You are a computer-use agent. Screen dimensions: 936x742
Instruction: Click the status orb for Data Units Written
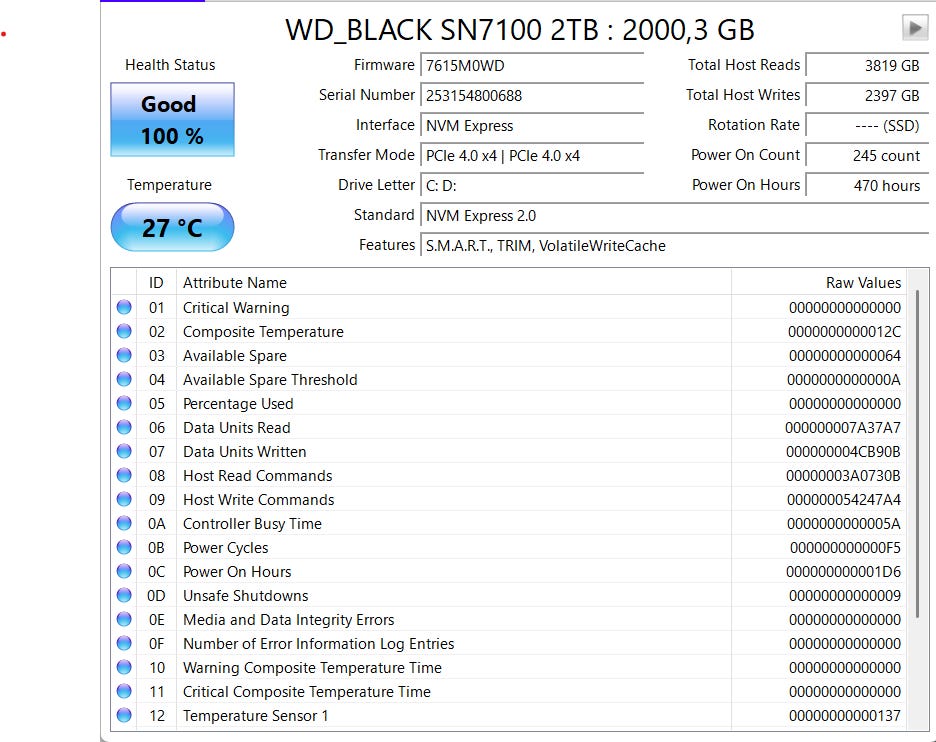[124, 451]
